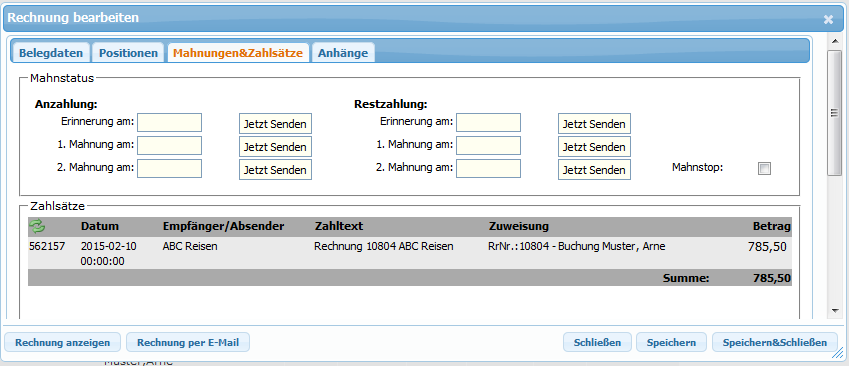Open the Positionen tab

[128, 53]
